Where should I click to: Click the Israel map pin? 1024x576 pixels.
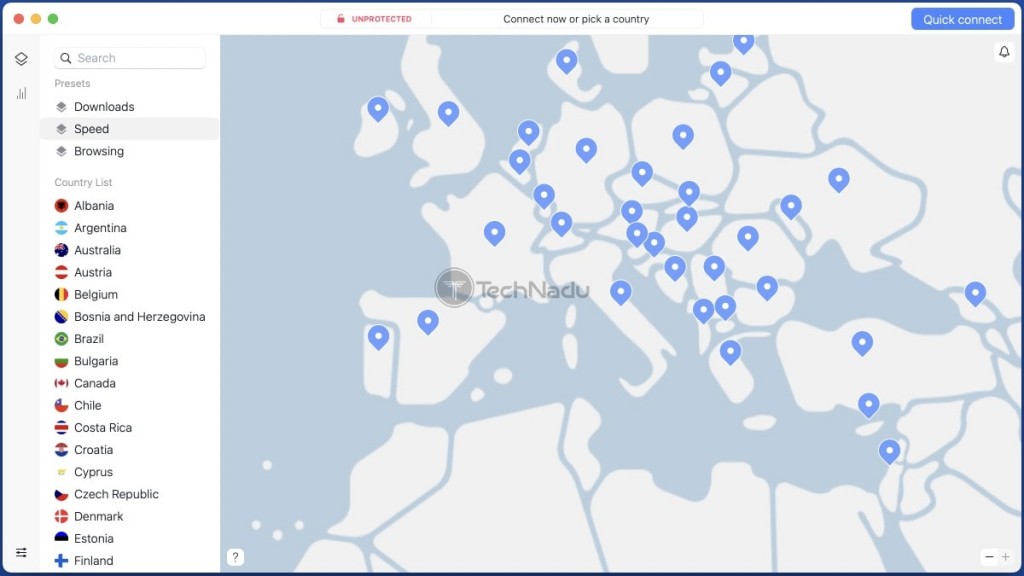tap(889, 451)
